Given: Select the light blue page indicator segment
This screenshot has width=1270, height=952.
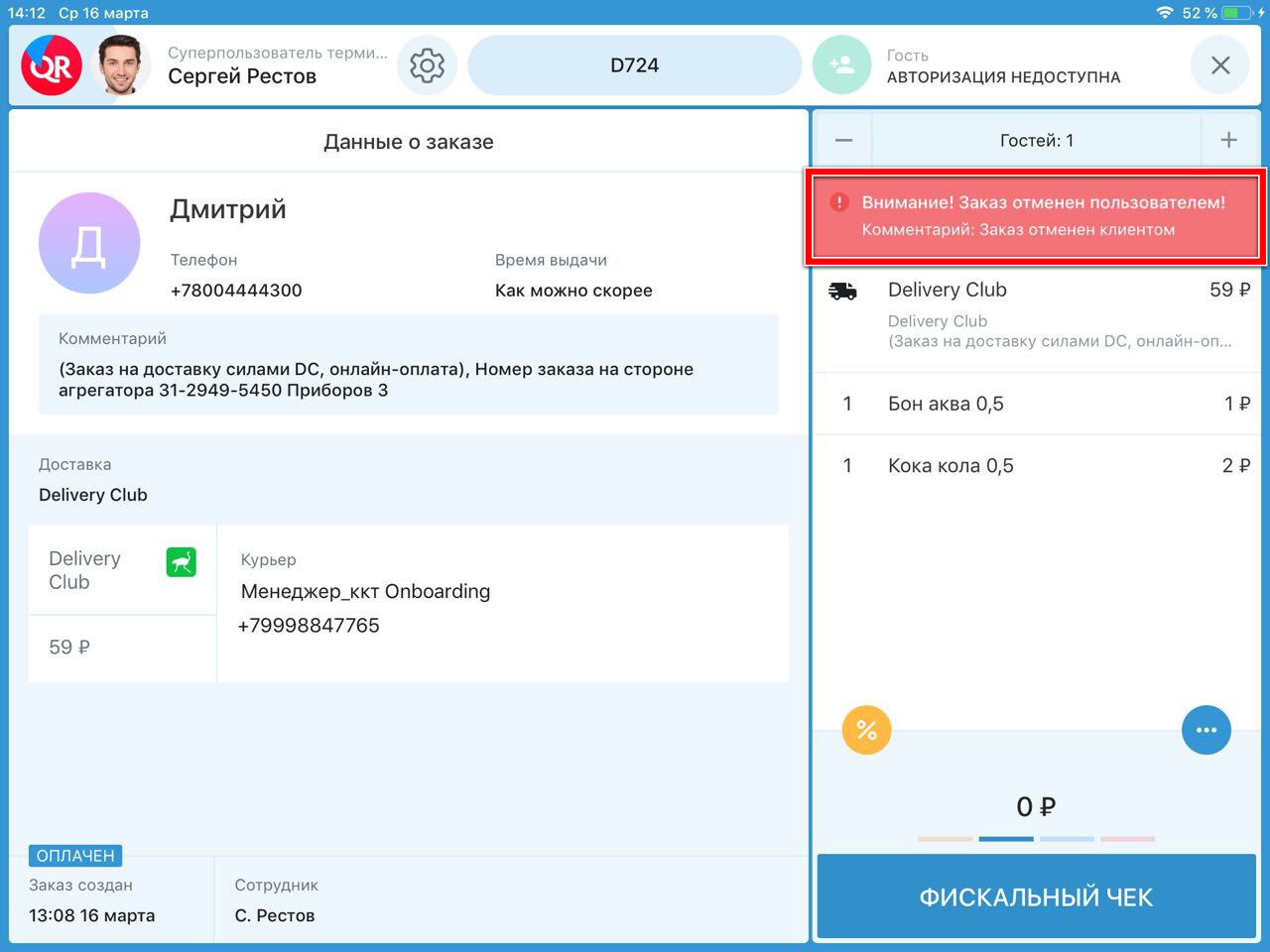Looking at the screenshot, I should (1067, 839).
